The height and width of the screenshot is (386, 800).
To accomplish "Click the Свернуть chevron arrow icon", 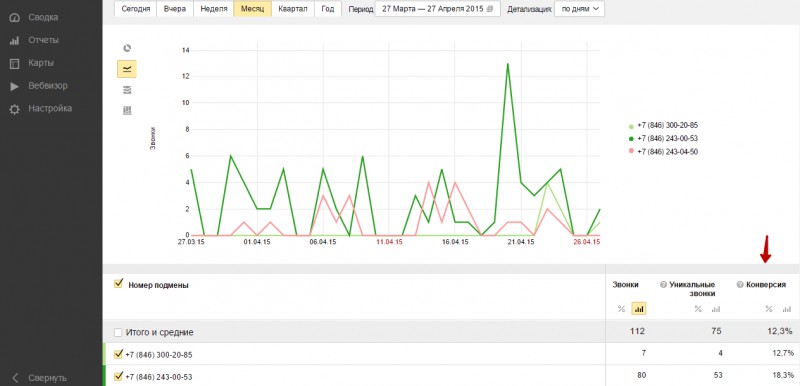I will click(15, 378).
